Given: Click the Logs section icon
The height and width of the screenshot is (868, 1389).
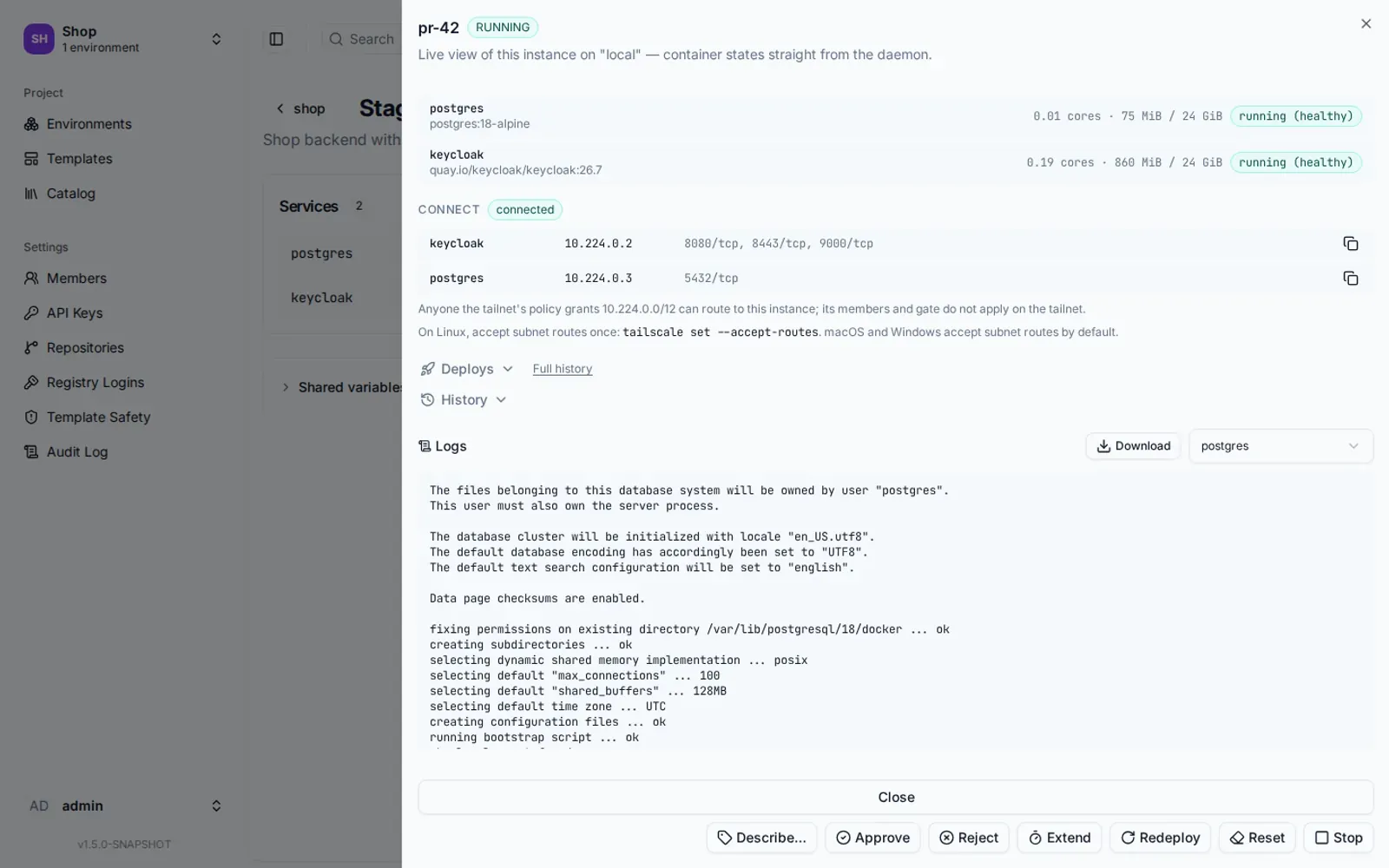Looking at the screenshot, I should point(425,446).
